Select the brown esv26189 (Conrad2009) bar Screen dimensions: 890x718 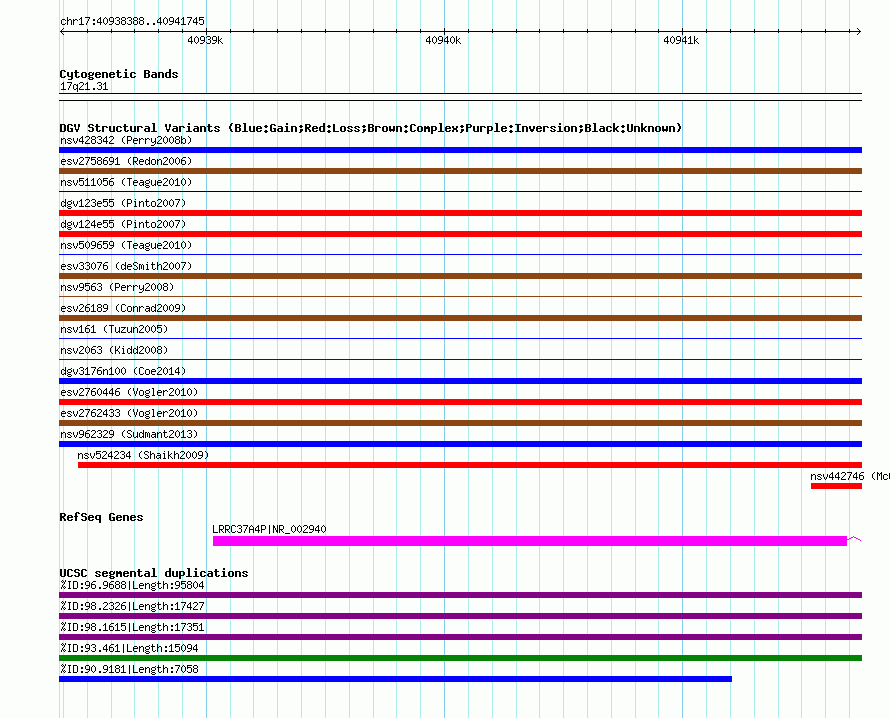pos(460,318)
